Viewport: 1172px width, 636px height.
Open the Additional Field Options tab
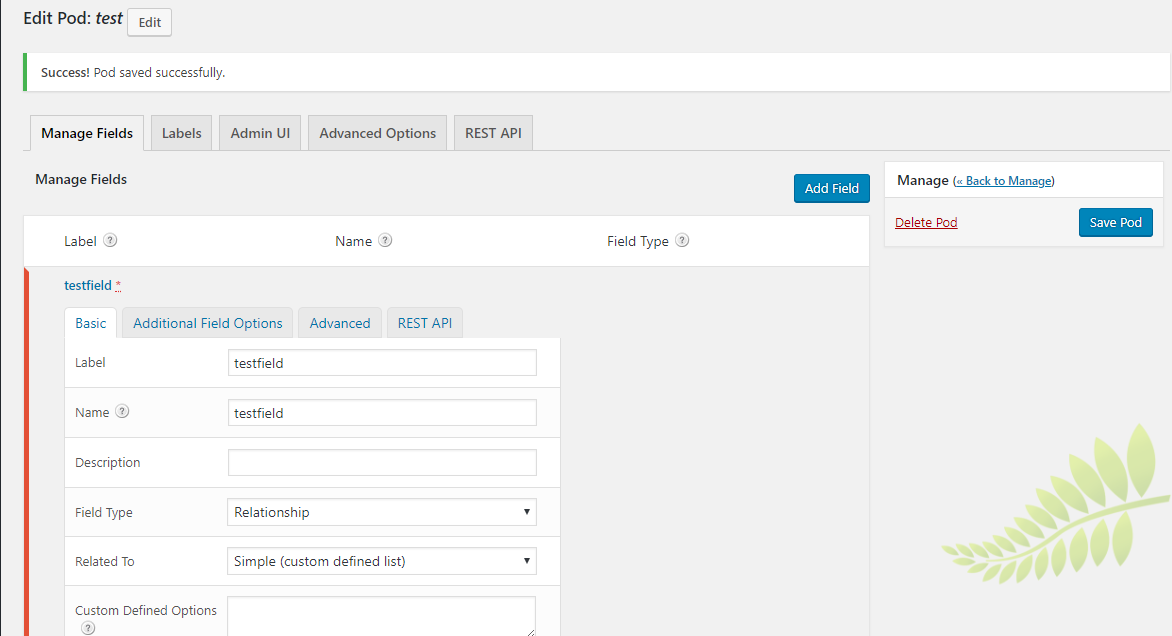(x=206, y=322)
